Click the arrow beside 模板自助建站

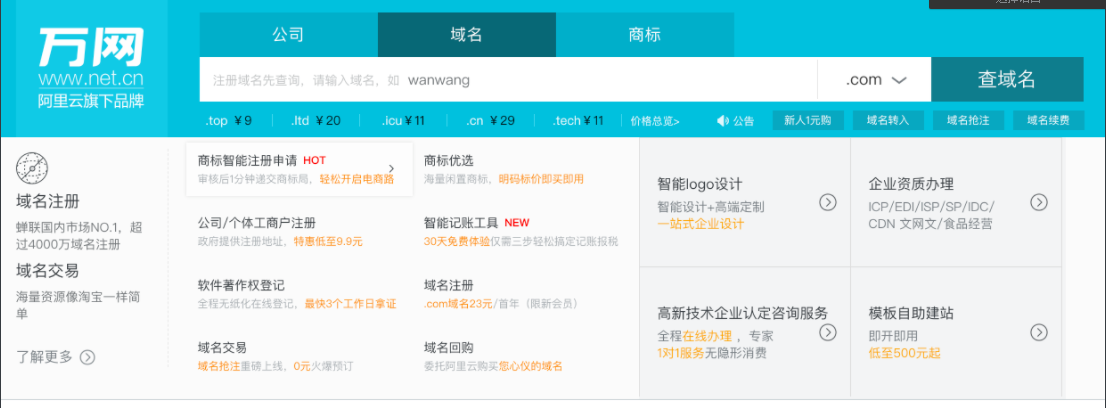point(1039,332)
